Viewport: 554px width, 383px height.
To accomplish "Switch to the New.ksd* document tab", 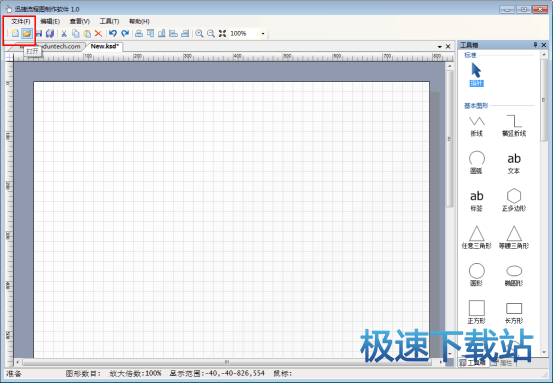I will point(105,46).
